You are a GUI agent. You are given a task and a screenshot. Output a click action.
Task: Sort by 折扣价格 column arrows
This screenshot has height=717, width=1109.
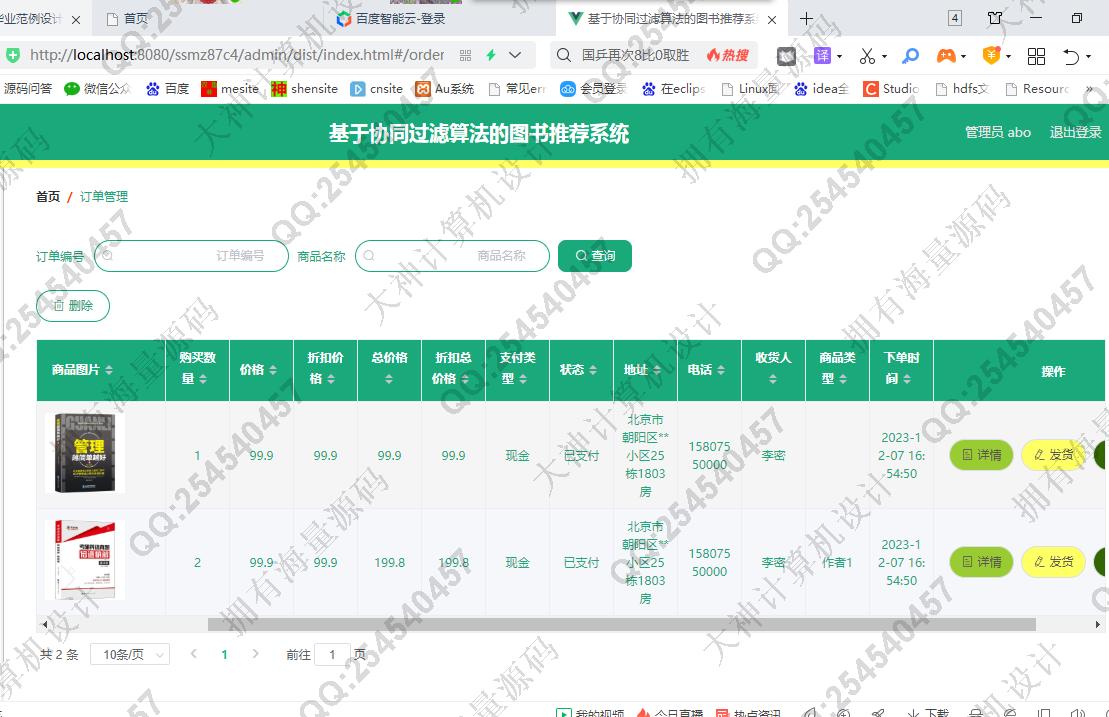tap(331, 379)
